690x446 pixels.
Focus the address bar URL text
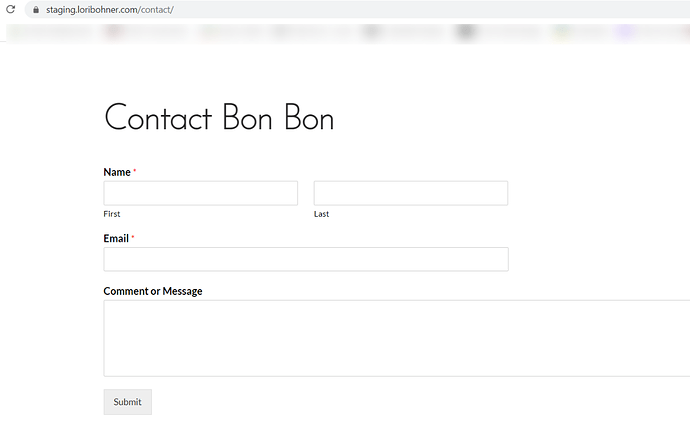(x=110, y=9)
